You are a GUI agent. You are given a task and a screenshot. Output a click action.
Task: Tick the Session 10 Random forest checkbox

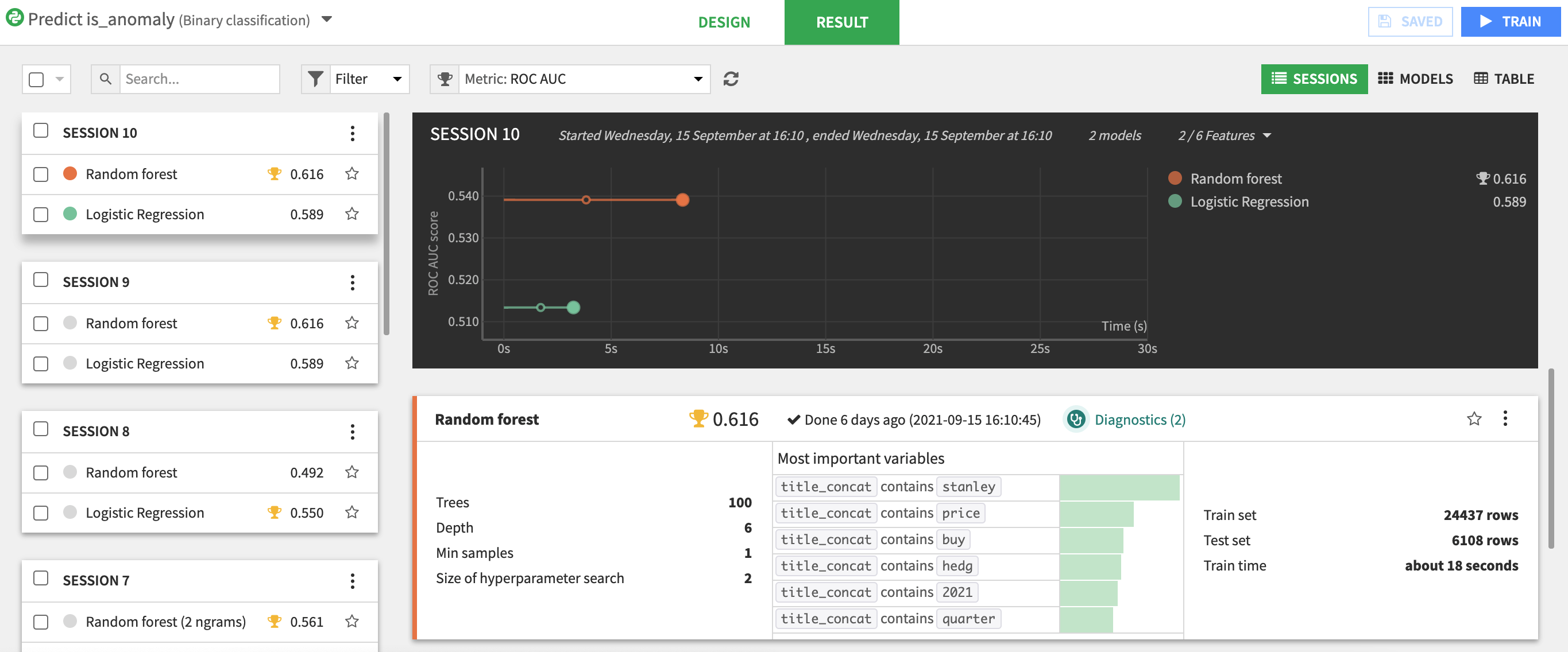pos(41,174)
